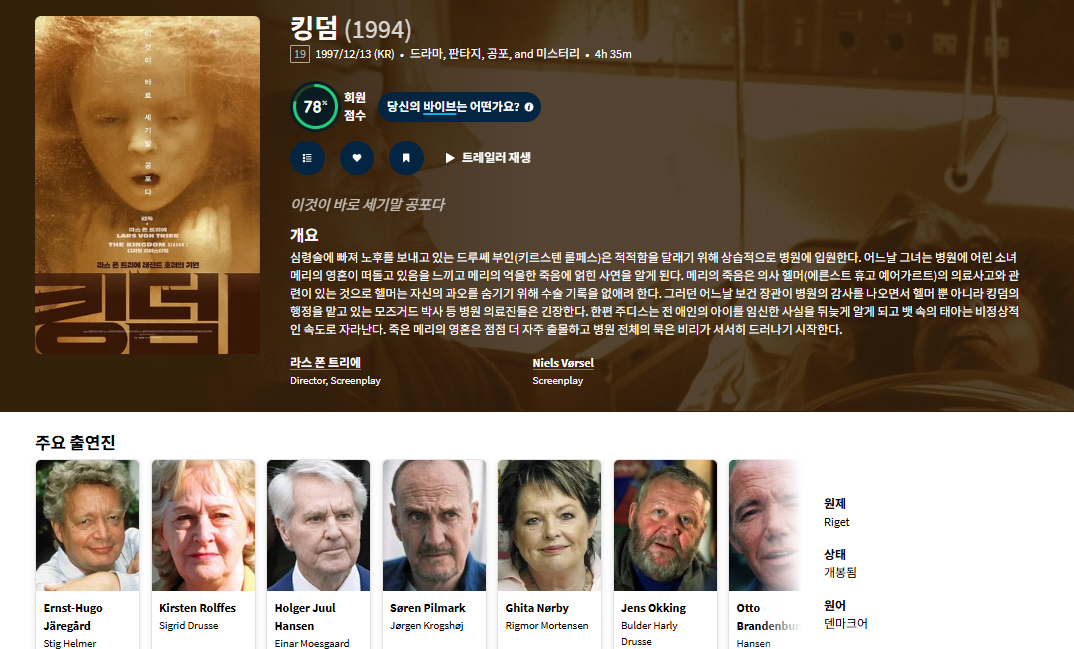Click the 19 age rating badge
Screen dimensions: 1074x649
point(300,54)
